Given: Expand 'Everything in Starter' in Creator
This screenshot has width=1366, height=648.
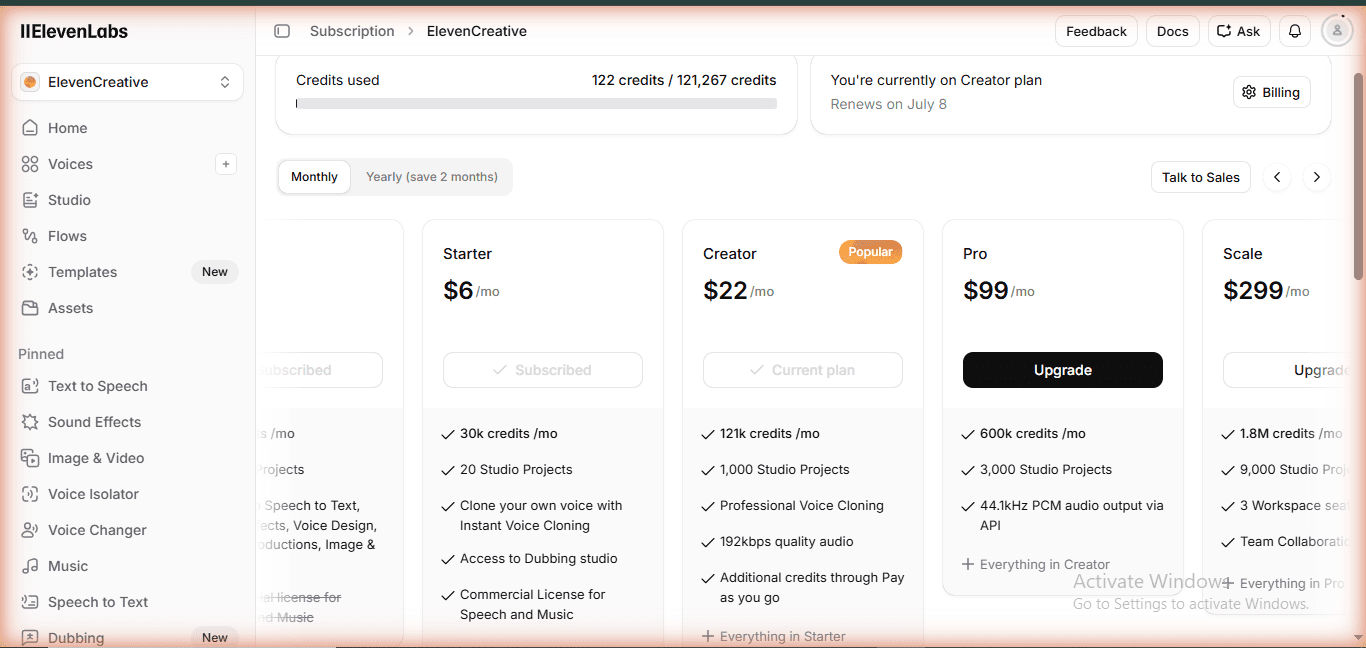Looking at the screenshot, I should [774, 637].
